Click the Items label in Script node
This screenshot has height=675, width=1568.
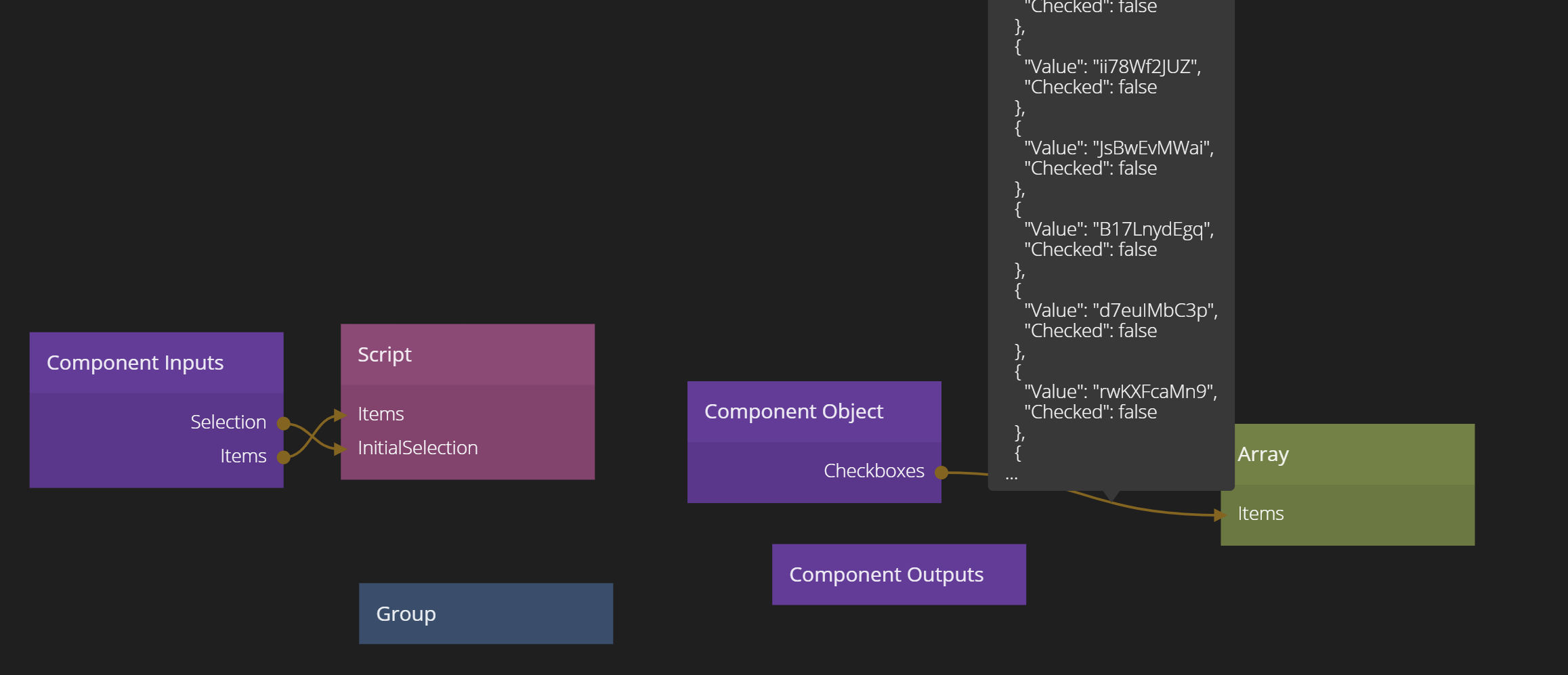pyautogui.click(x=381, y=414)
